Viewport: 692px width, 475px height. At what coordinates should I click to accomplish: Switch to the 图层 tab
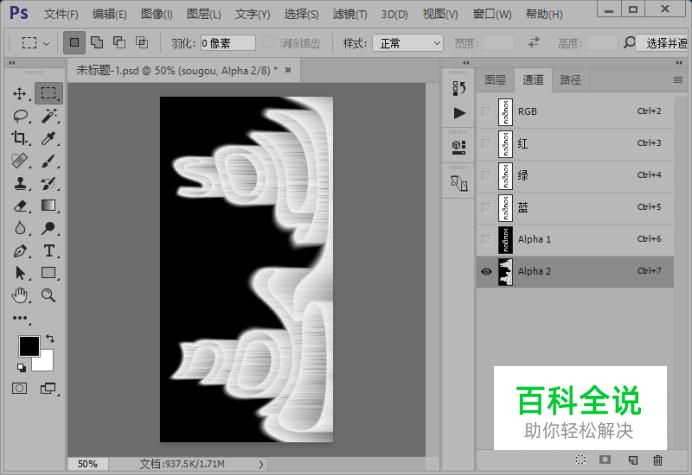[x=495, y=80]
